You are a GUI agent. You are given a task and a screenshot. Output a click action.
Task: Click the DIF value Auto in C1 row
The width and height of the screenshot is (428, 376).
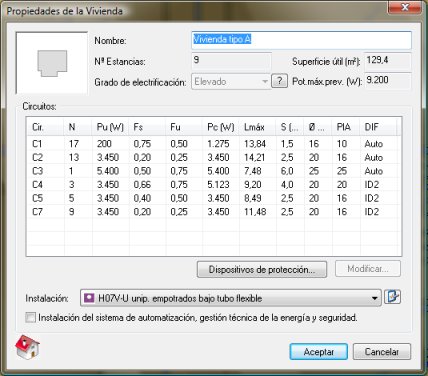tap(374, 144)
